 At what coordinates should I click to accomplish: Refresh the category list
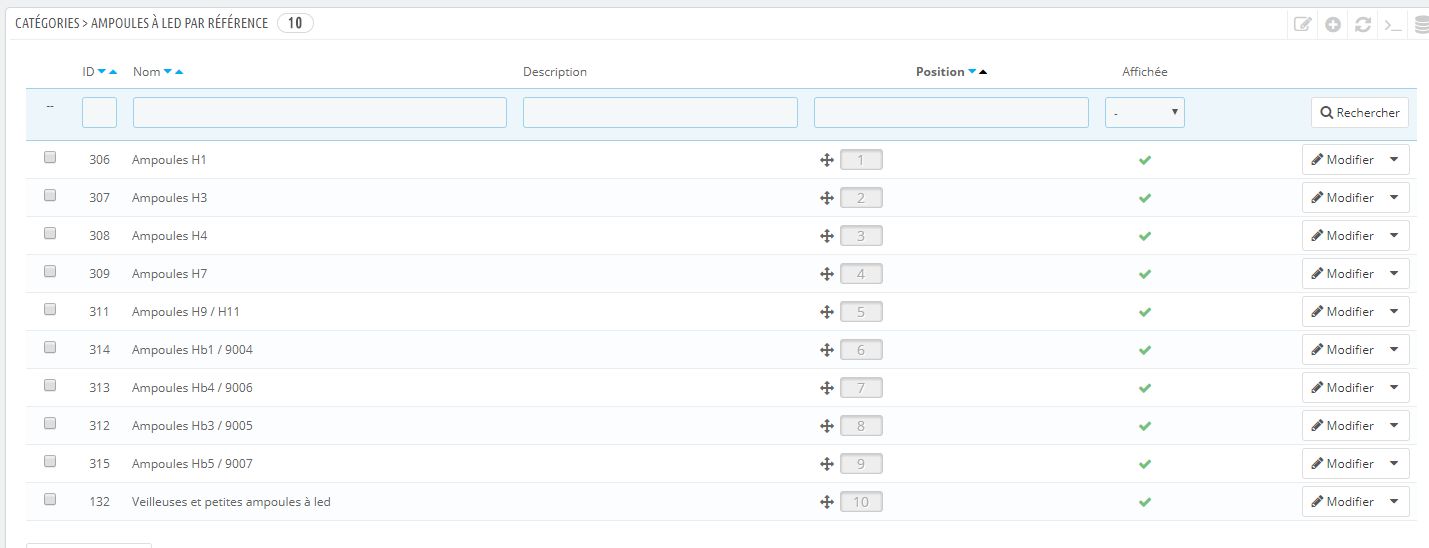(1362, 25)
